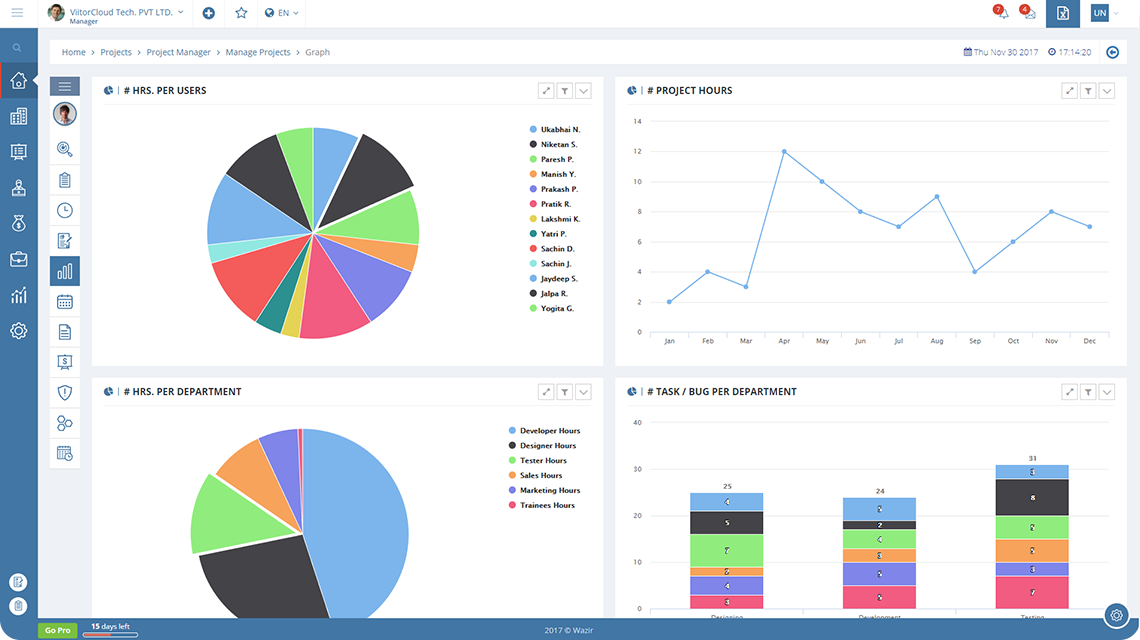Expand the Hrs. Per Users chart fullscreen
Screen dimensions: 1140x640
coord(546,91)
